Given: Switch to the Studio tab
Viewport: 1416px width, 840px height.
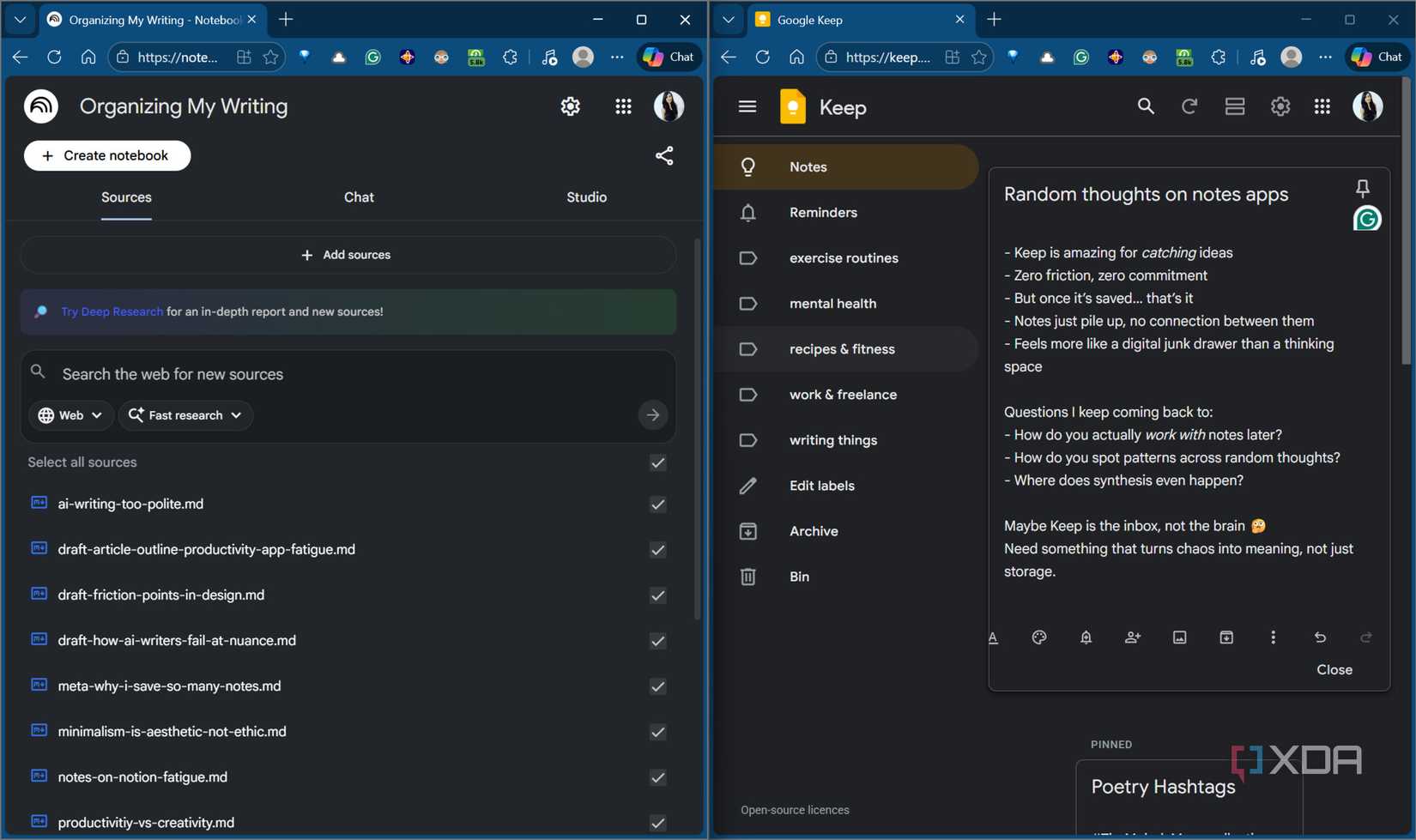Looking at the screenshot, I should [586, 197].
